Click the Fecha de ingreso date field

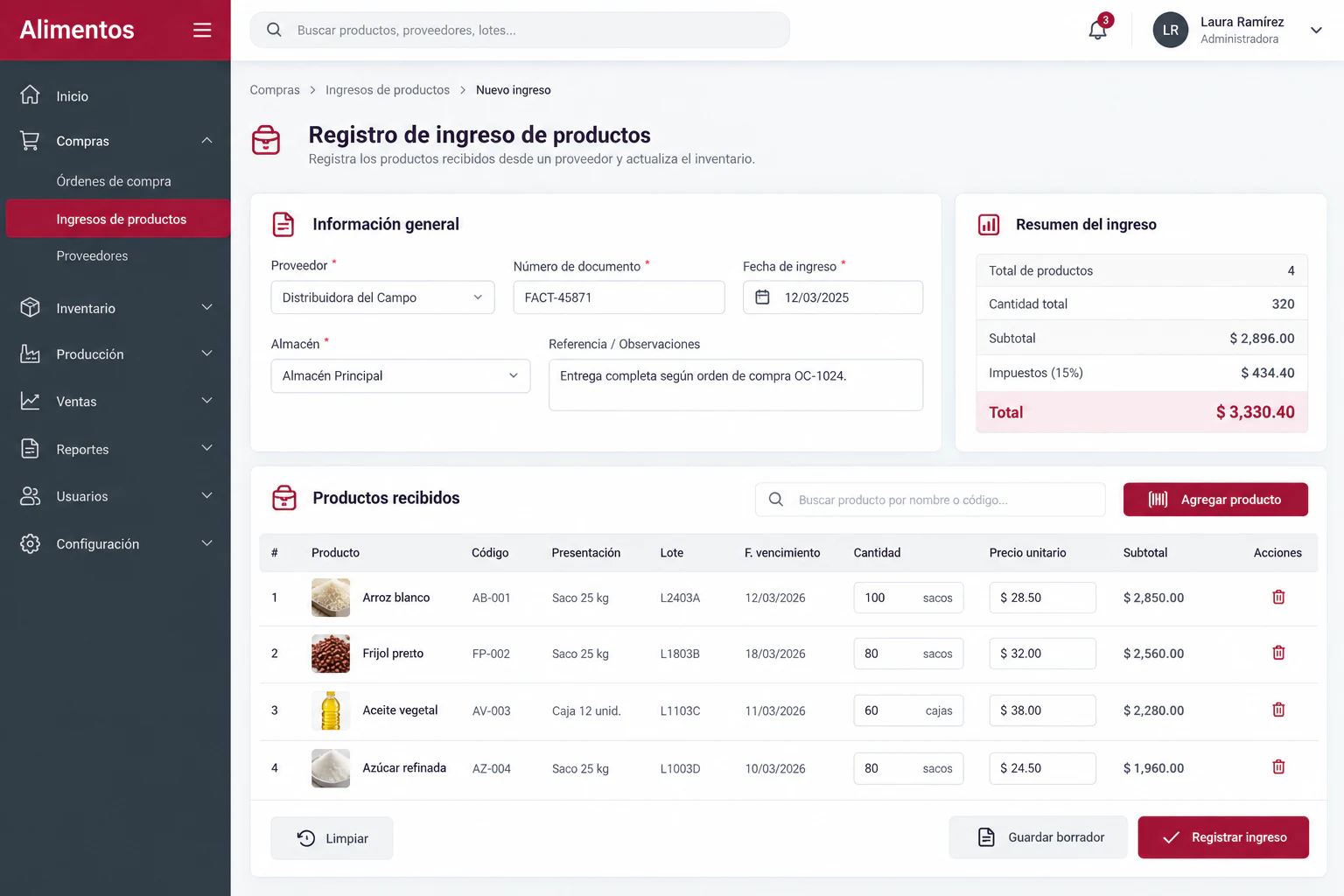(x=833, y=297)
